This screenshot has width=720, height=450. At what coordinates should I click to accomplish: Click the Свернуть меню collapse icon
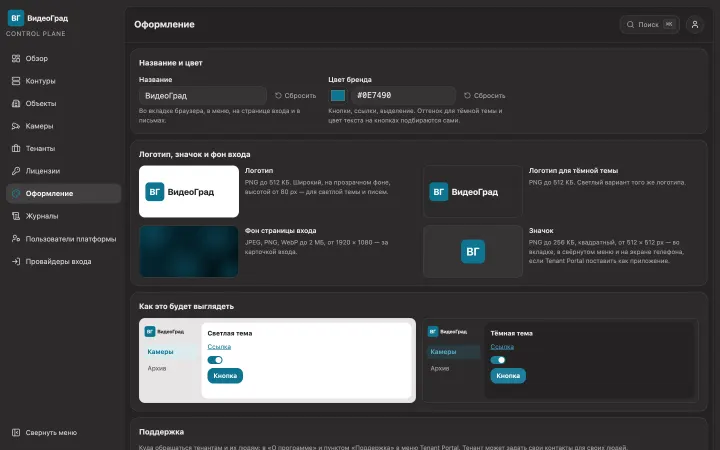tap(16, 433)
